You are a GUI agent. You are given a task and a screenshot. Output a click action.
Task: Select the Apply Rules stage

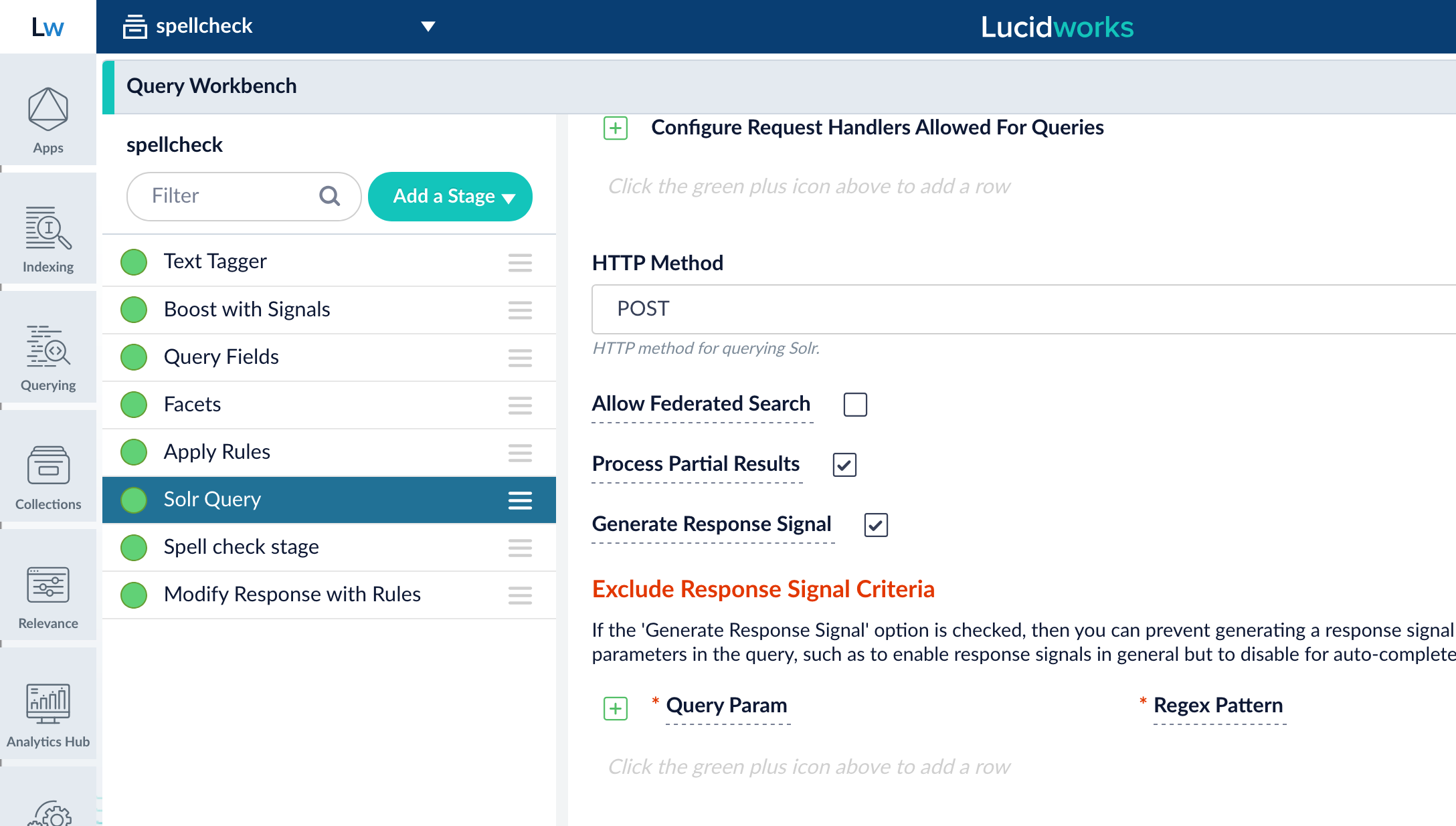pyautogui.click(x=329, y=452)
